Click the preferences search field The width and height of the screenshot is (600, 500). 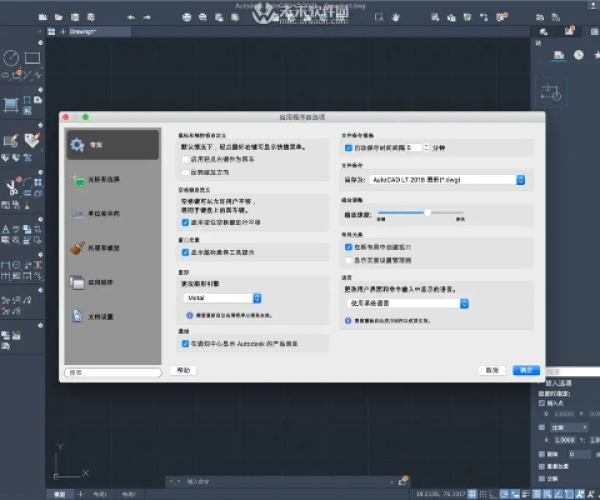113,372
